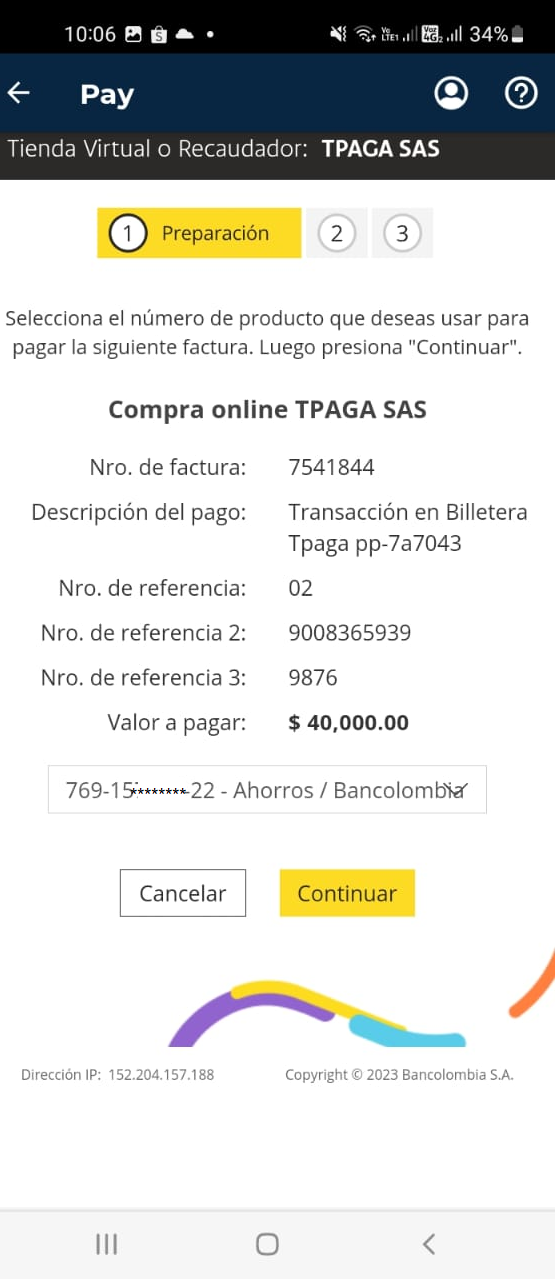Tap the Android home button icon
The image size is (555, 1279).
coord(267,1243)
